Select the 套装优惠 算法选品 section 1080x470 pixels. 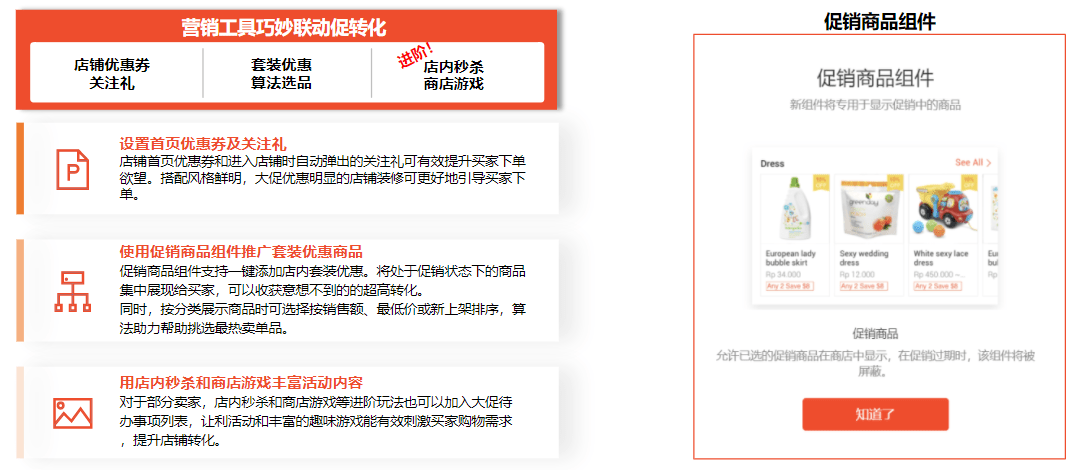281,74
